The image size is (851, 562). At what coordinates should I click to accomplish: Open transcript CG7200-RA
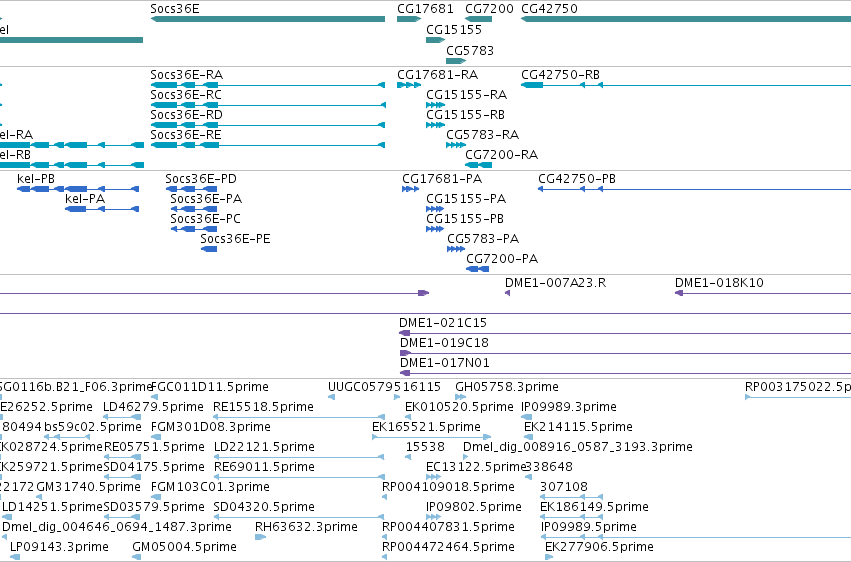[x=479, y=165]
